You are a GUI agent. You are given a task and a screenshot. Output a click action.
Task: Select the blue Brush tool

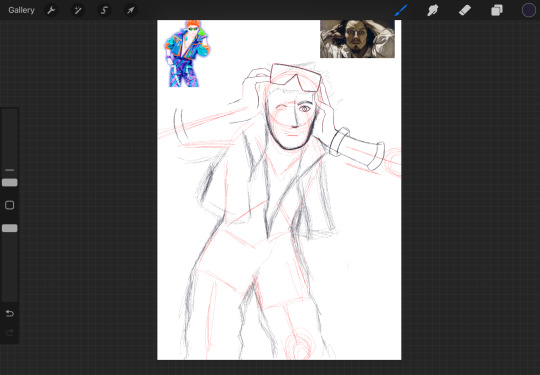click(401, 10)
